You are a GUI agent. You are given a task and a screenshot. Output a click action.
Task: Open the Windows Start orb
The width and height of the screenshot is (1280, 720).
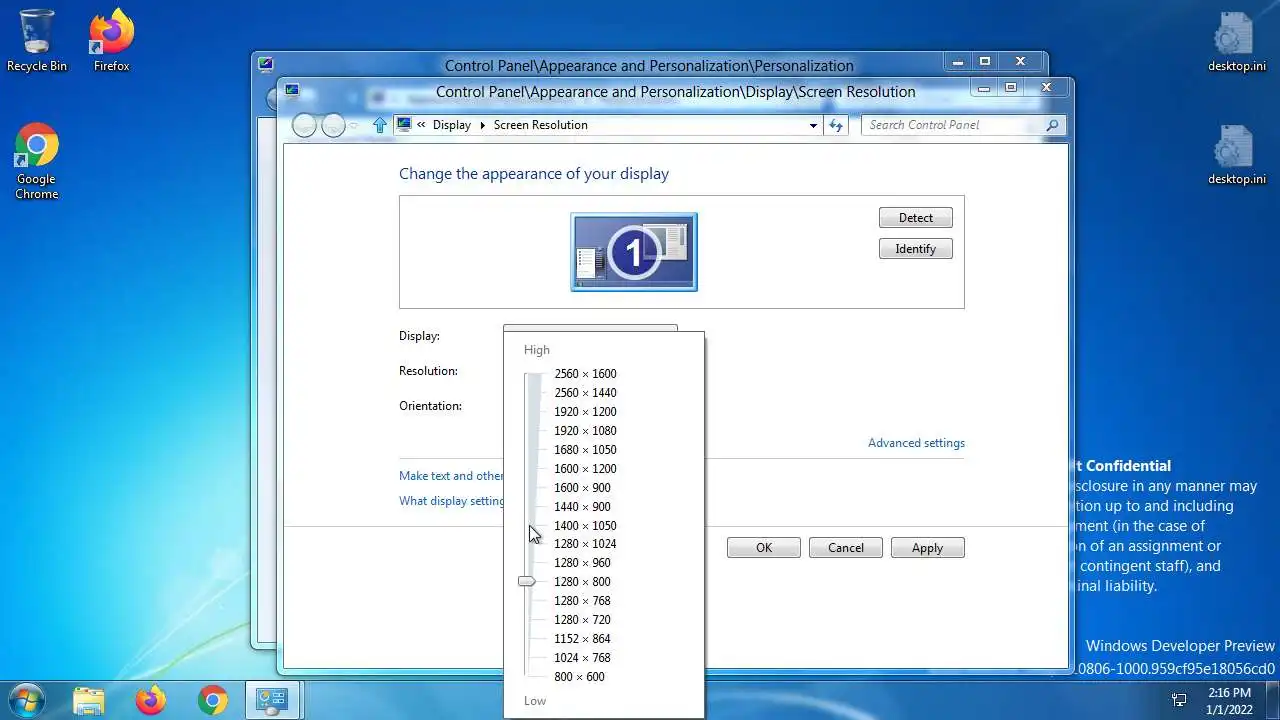click(x=25, y=699)
